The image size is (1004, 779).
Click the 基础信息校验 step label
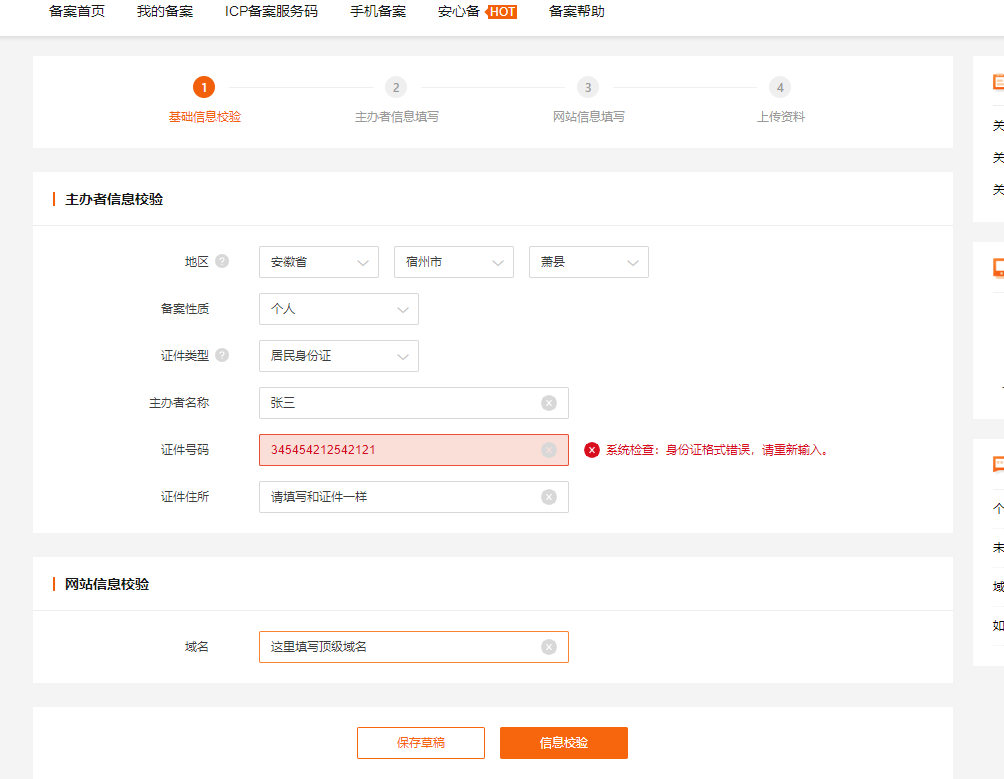tap(204, 116)
